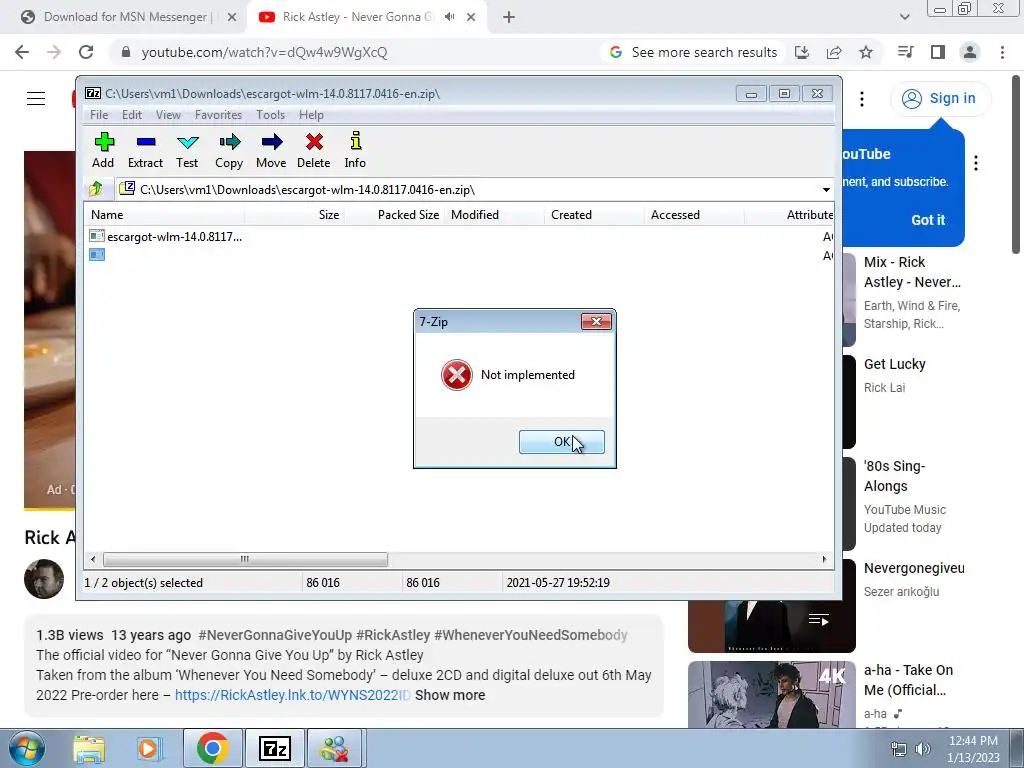
Task: Reload the YouTube page
Action: click(x=86, y=52)
